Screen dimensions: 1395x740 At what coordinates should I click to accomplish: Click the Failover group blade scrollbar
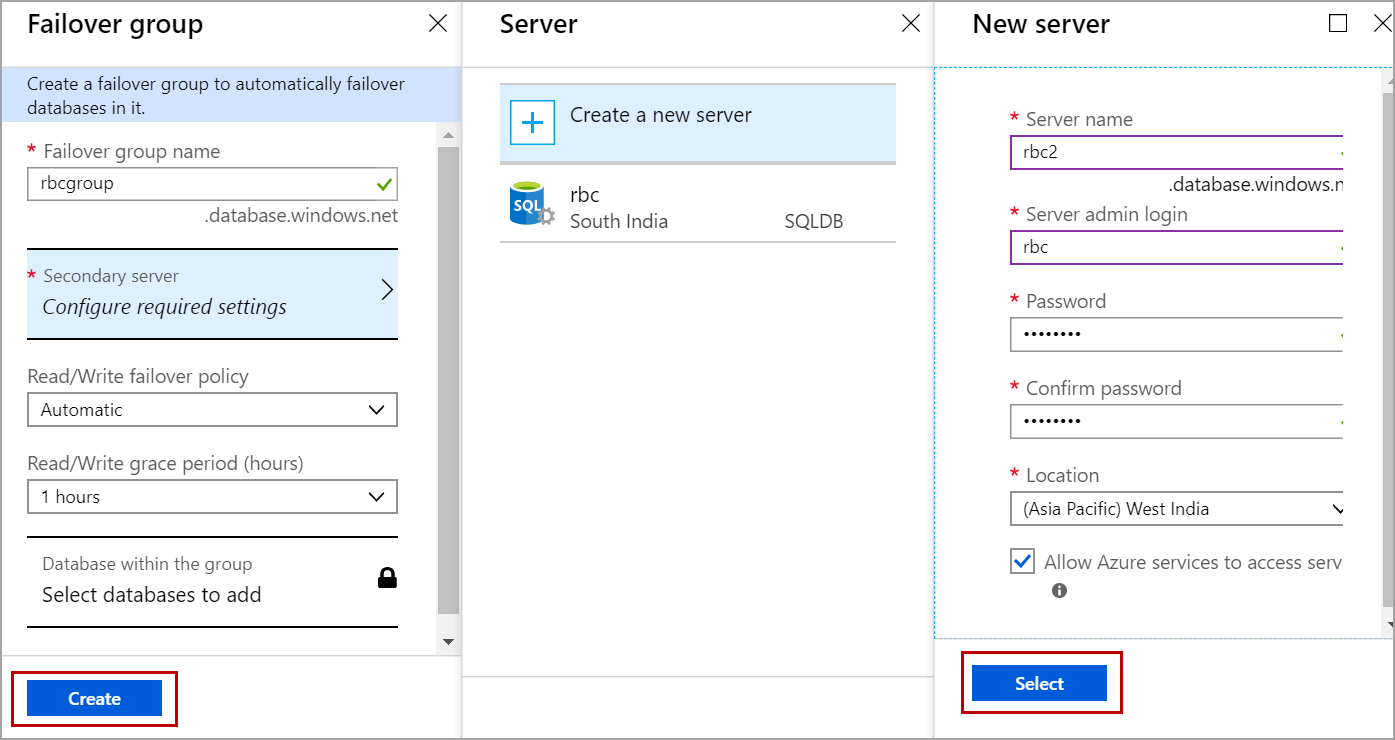click(448, 380)
